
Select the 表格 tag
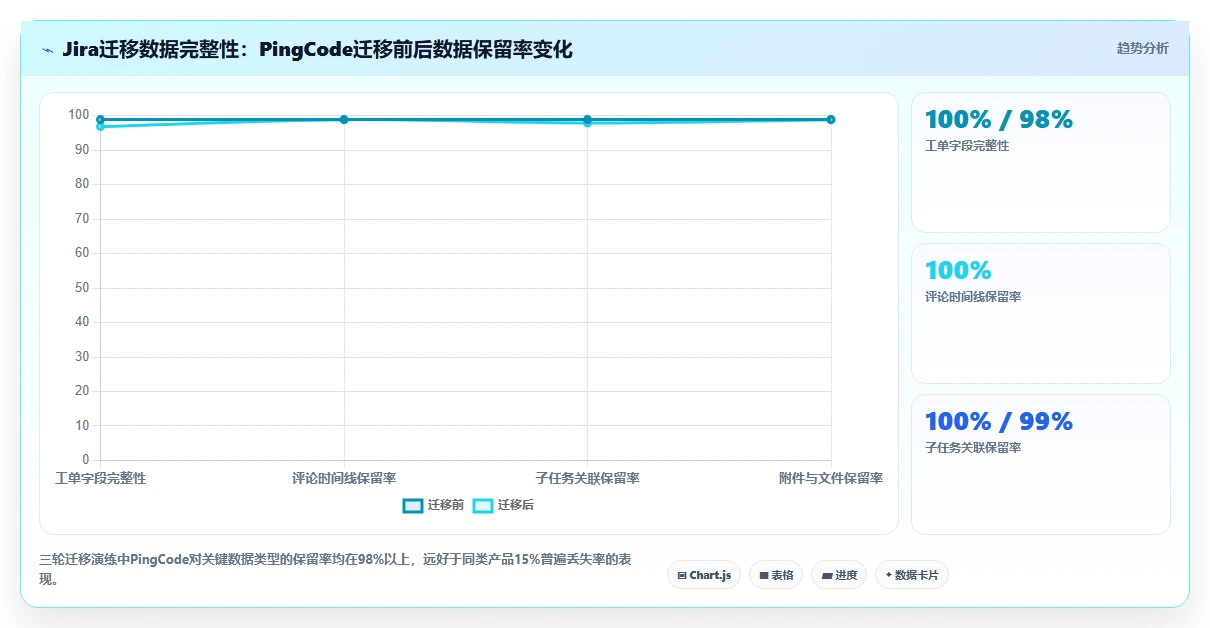click(x=776, y=575)
